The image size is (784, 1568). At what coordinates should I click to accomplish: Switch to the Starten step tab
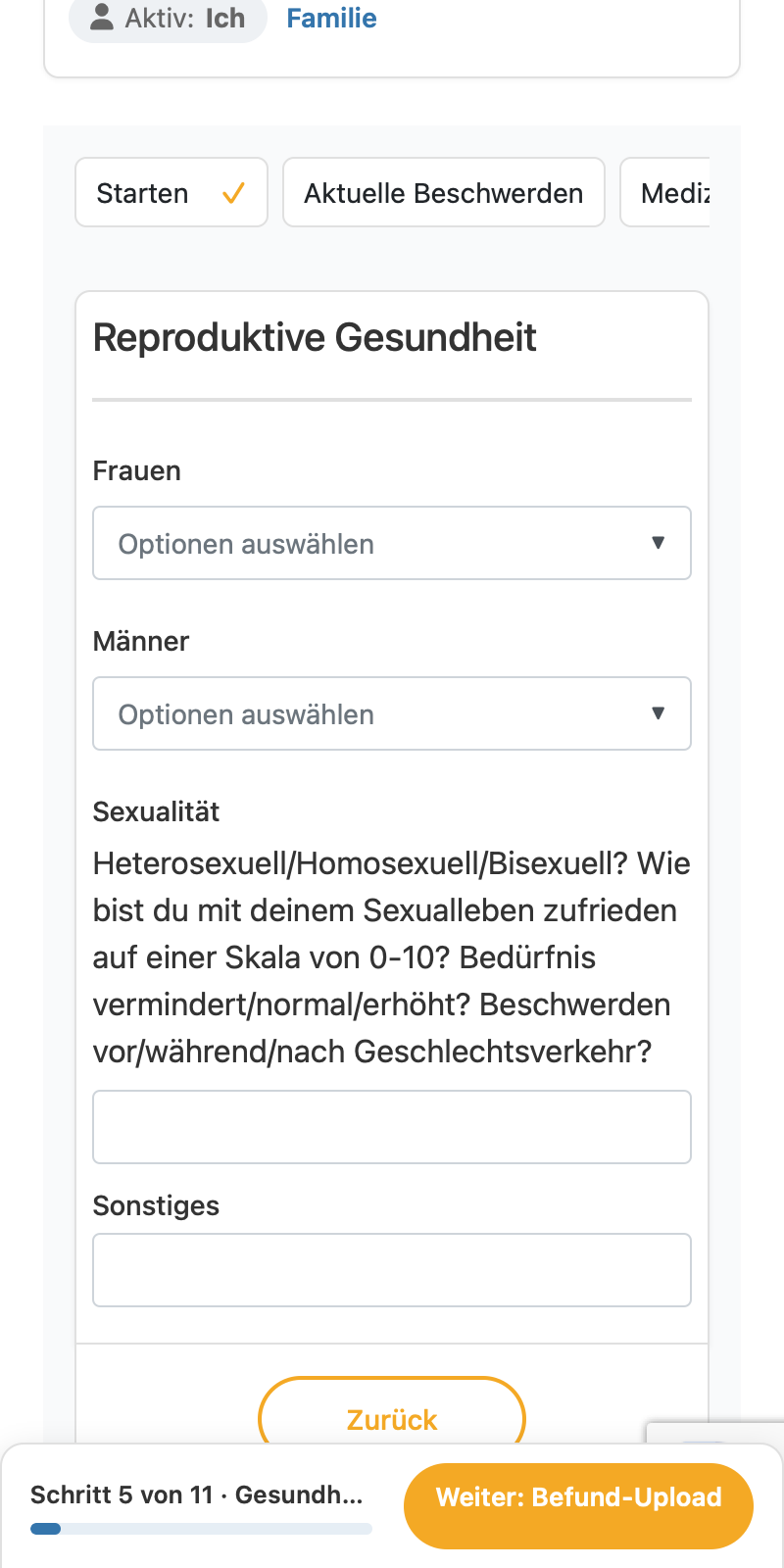point(171,192)
